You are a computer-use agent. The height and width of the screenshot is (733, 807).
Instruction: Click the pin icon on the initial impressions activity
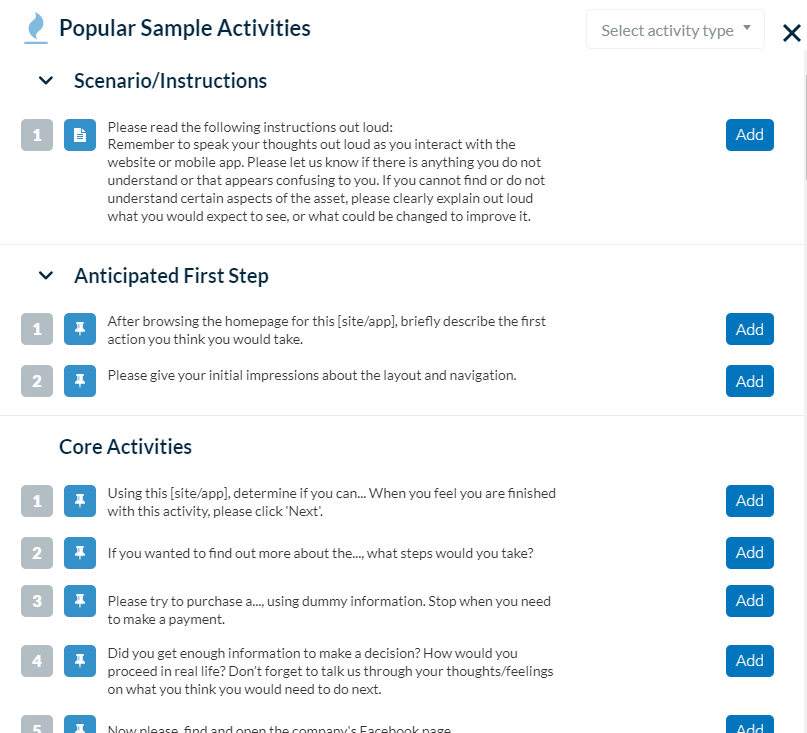79,381
